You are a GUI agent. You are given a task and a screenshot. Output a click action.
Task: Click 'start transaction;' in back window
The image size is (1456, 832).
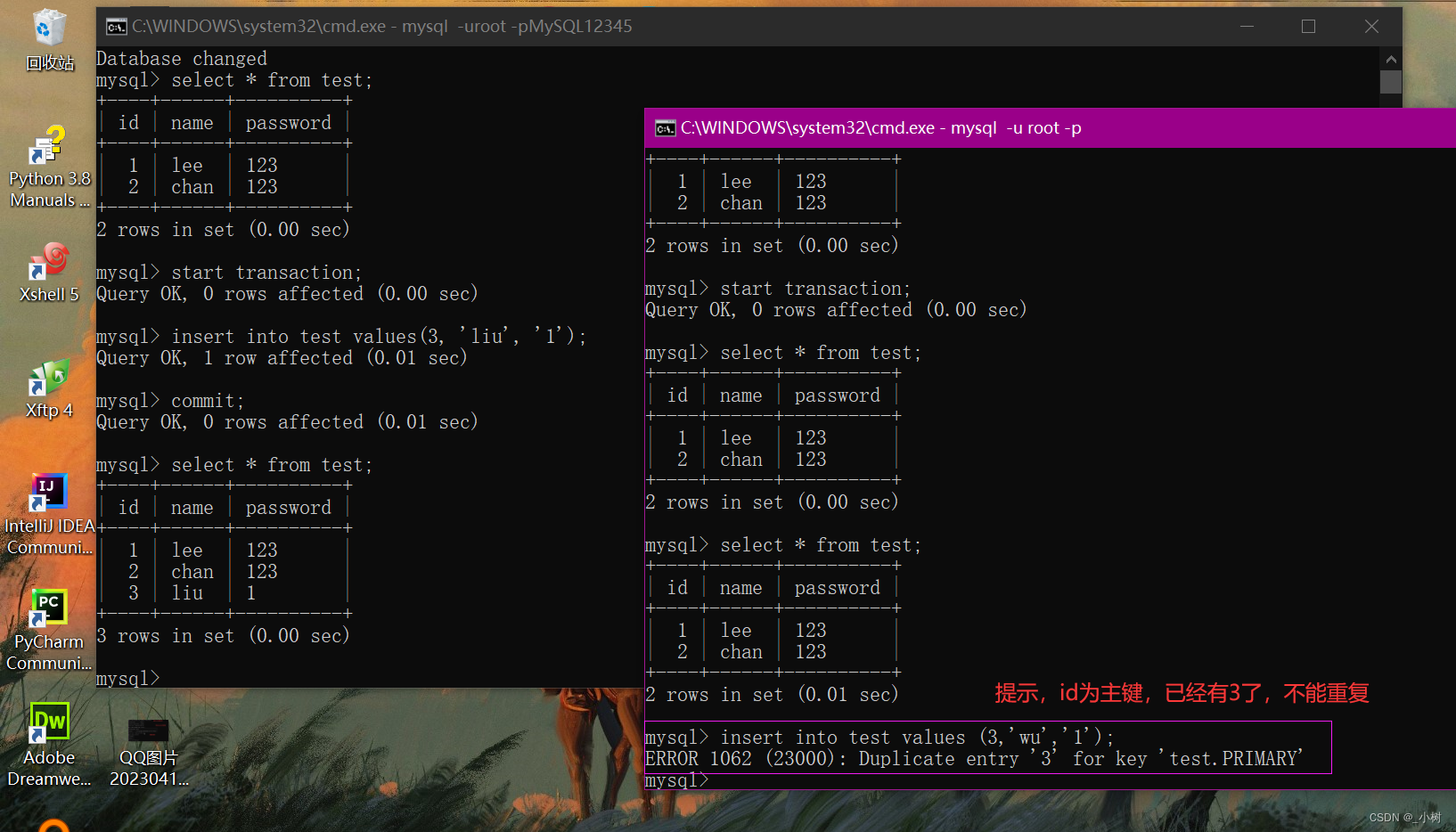[x=266, y=273]
